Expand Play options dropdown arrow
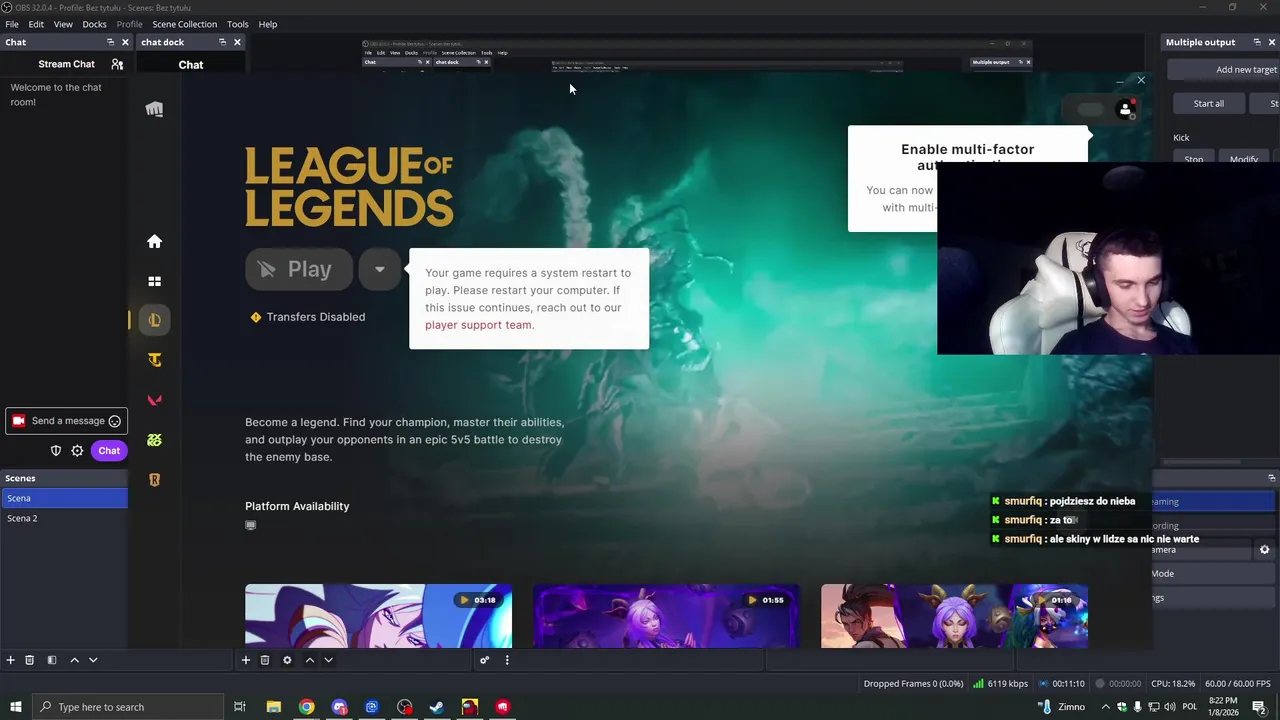Image resolution: width=1280 pixels, height=720 pixels. 379,269
